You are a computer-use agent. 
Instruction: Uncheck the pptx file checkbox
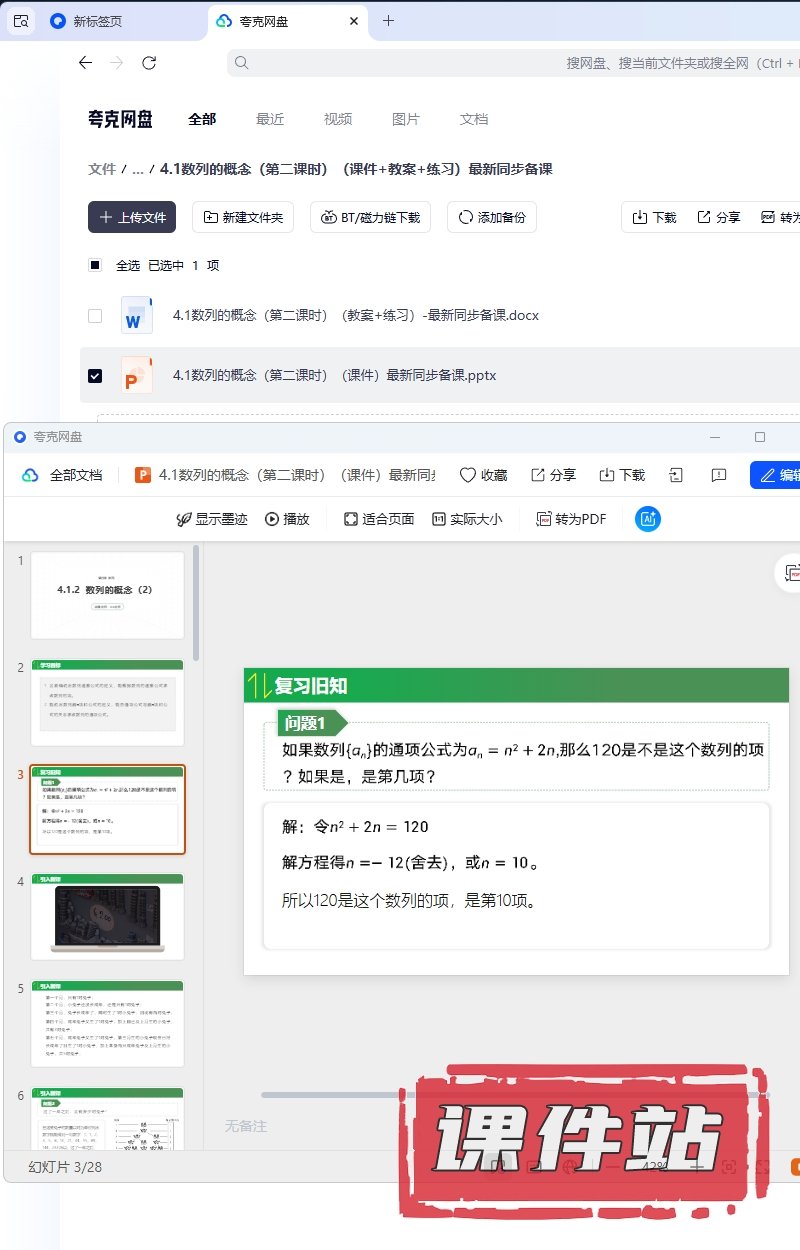click(95, 376)
